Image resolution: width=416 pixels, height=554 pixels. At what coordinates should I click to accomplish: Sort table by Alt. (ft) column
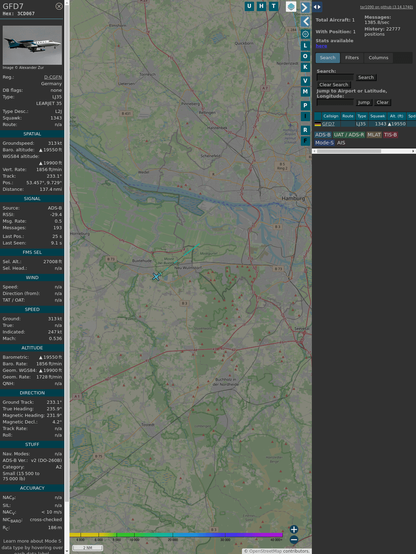click(397, 116)
